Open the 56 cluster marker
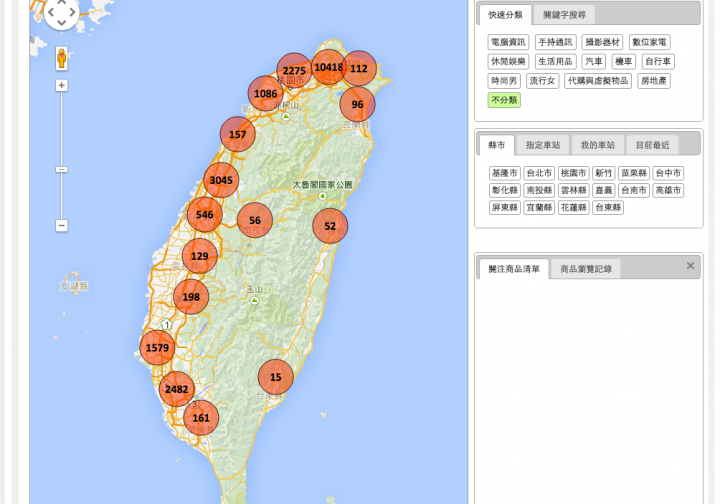720x504 pixels. pos(255,220)
